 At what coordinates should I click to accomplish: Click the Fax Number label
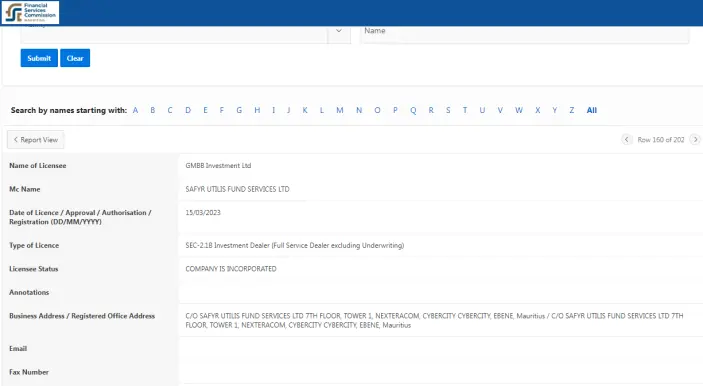pyautogui.click(x=29, y=372)
